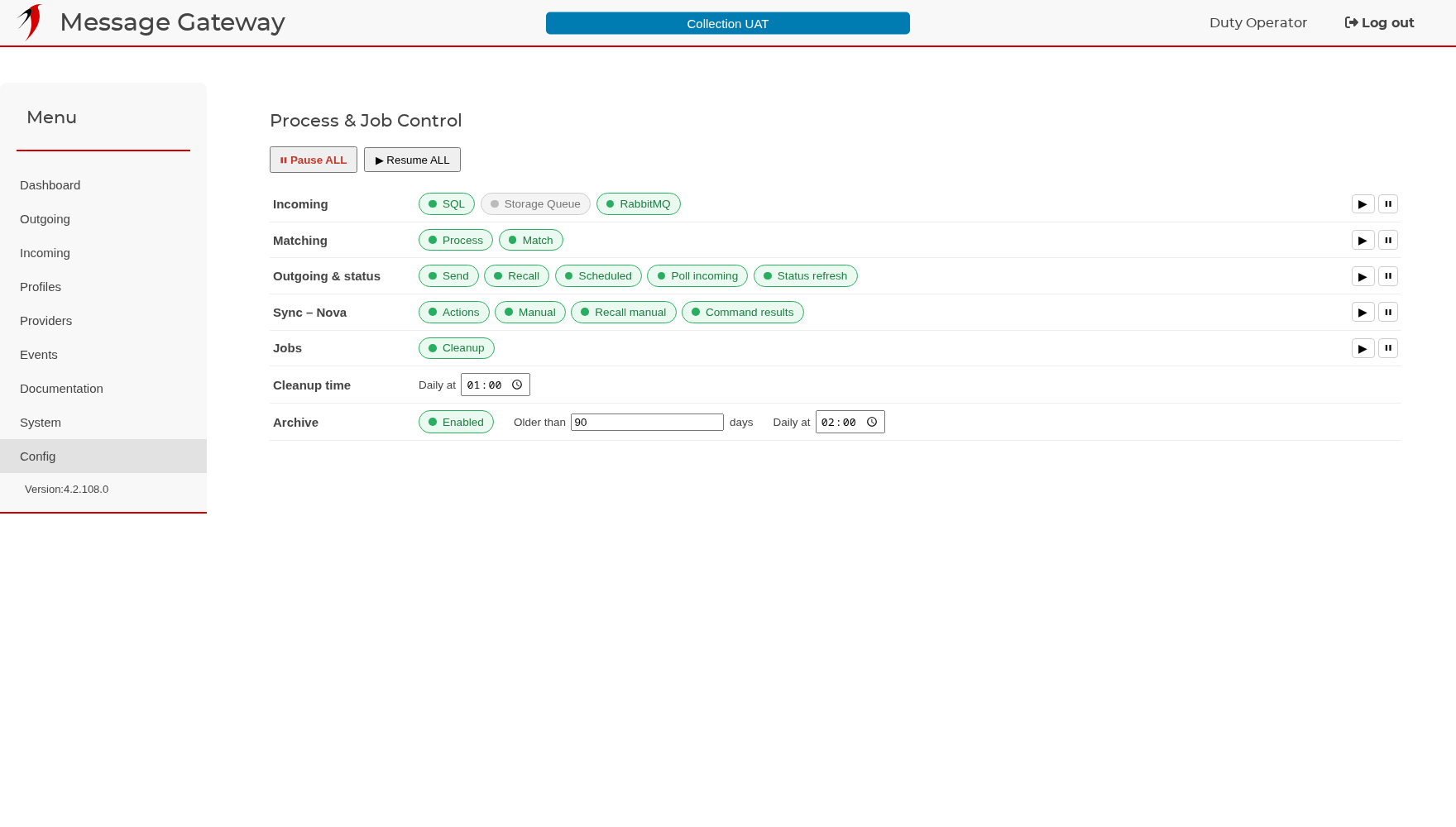Open clock picker for Cleanup time

(517, 385)
